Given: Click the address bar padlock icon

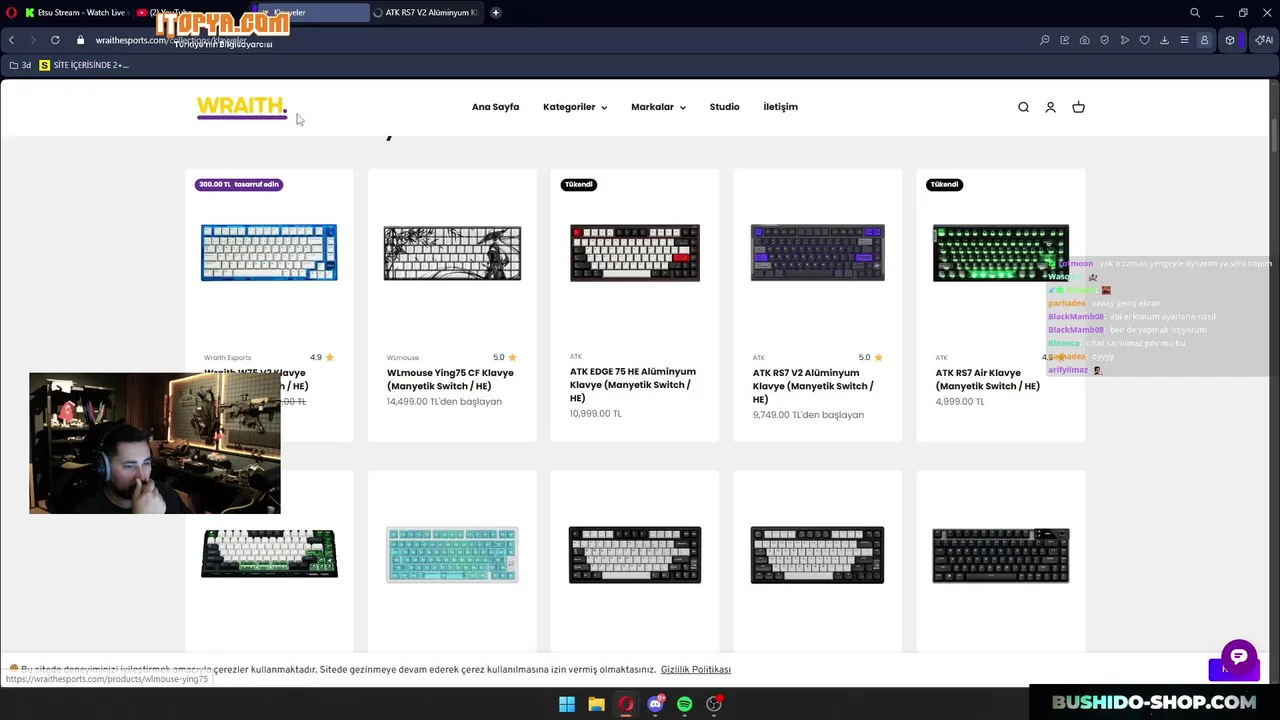Looking at the screenshot, I should pyautogui.click(x=81, y=40).
